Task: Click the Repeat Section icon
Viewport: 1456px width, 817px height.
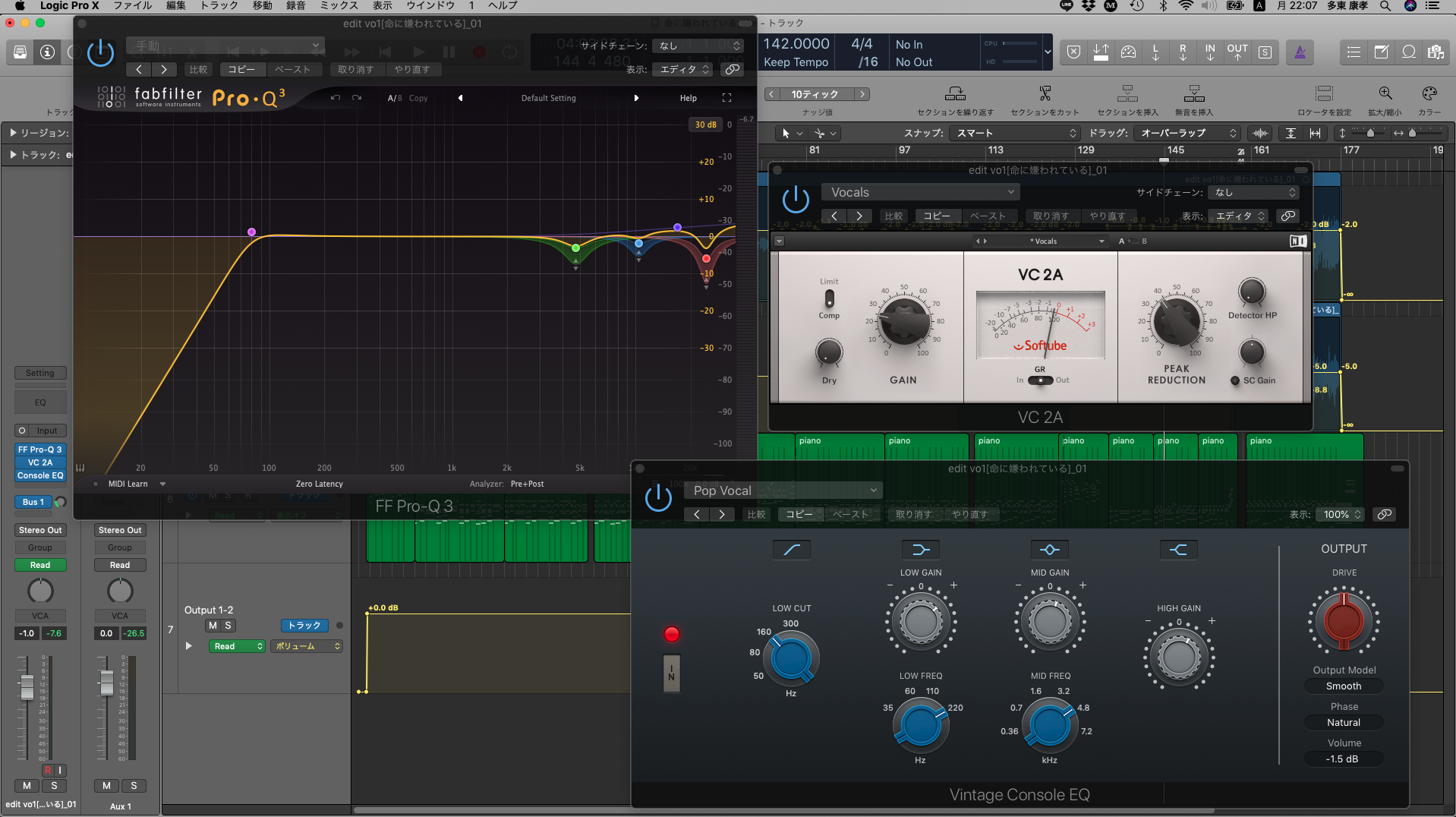Action: [x=955, y=93]
